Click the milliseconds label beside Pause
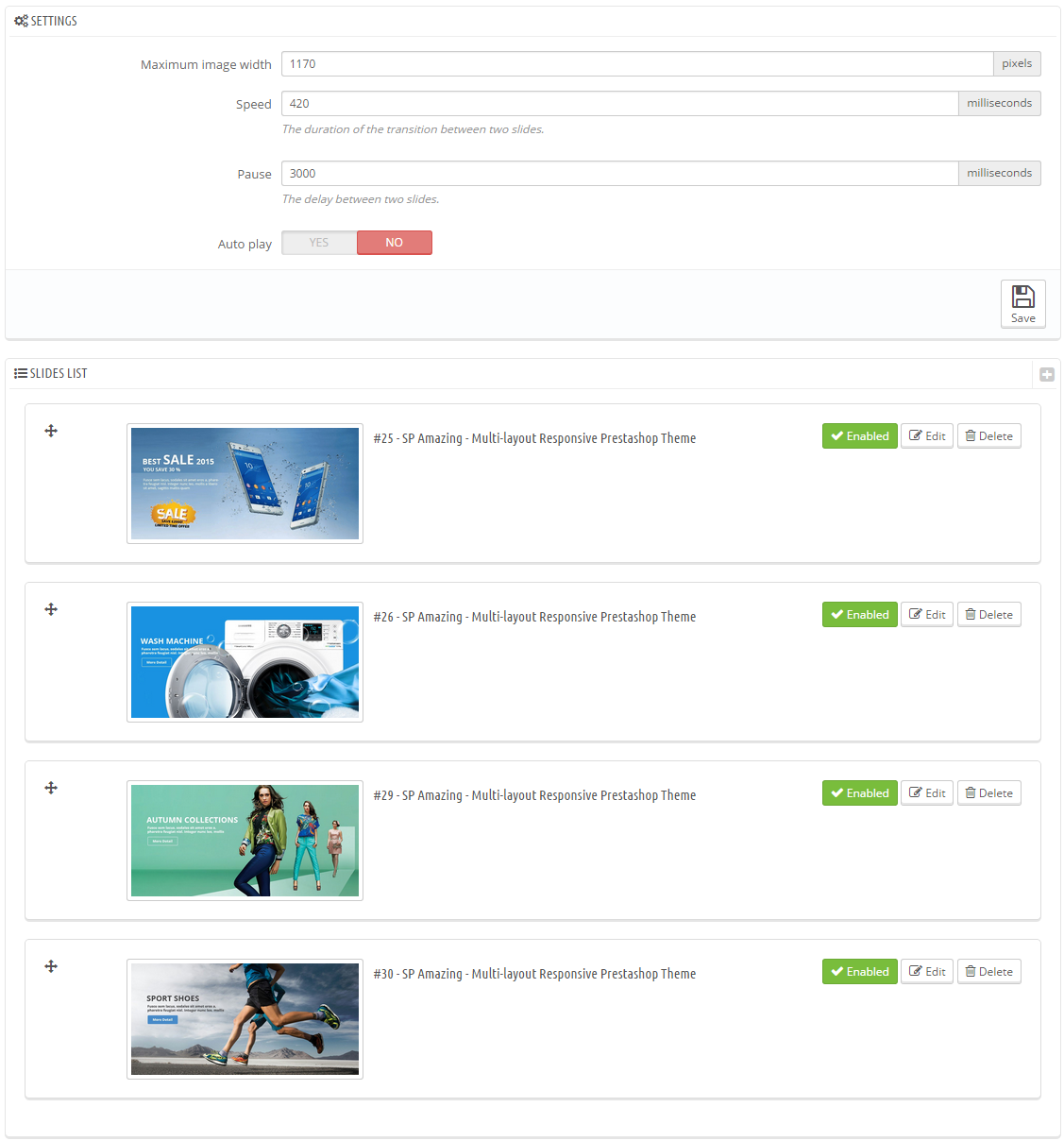Viewport: 1064px width, 1141px height. 1000,174
